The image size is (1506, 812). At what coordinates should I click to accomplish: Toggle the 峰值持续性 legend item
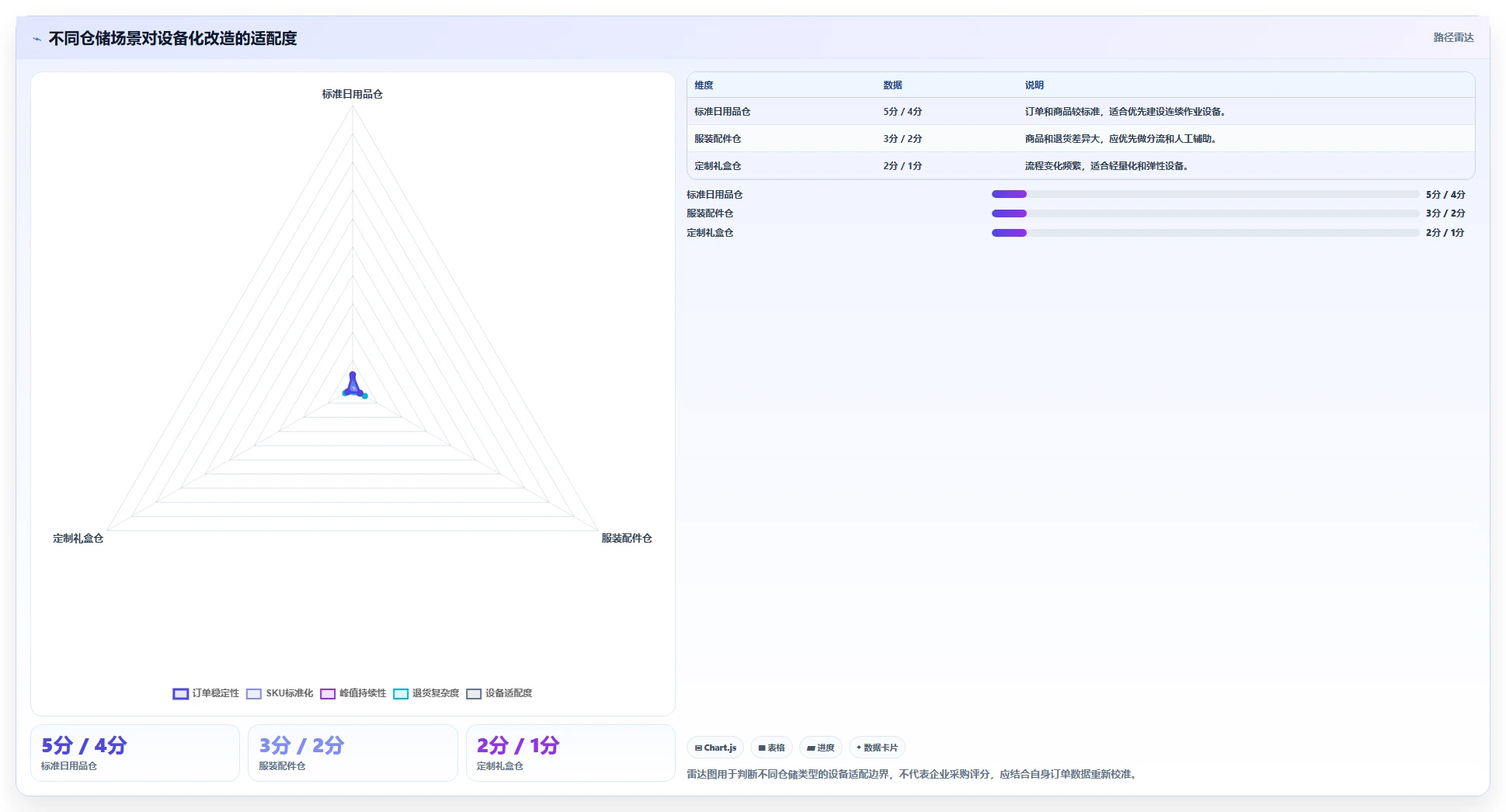[353, 693]
